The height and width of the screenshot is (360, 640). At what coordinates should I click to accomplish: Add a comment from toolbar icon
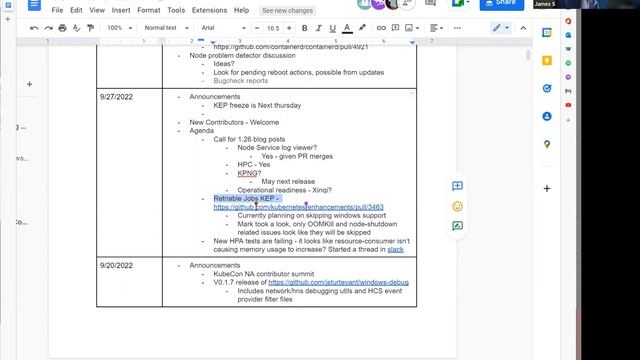pyautogui.click(x=395, y=28)
